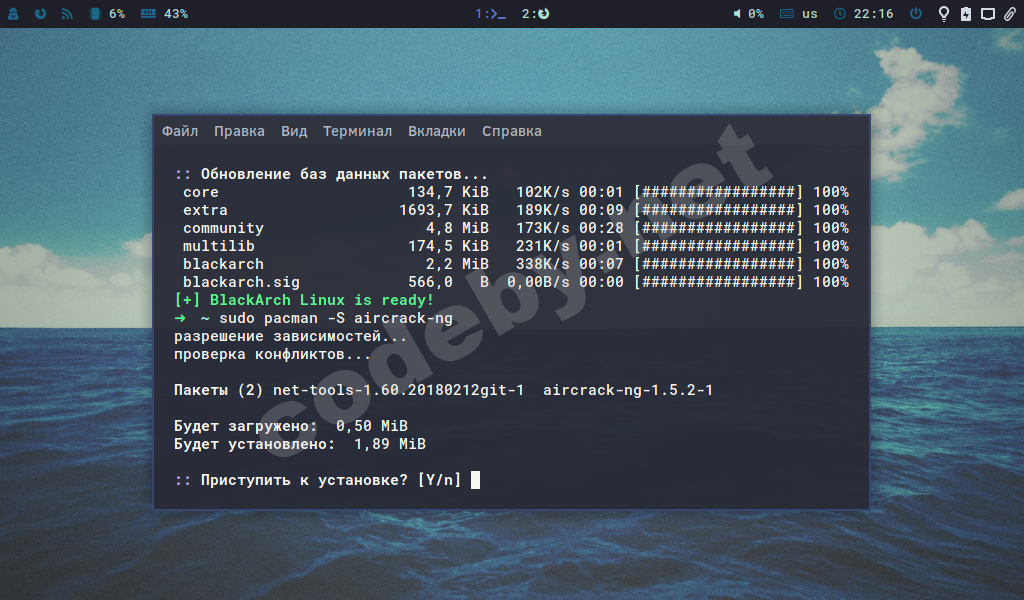Click the '1693,7 KiB' extra size value

click(x=444, y=210)
